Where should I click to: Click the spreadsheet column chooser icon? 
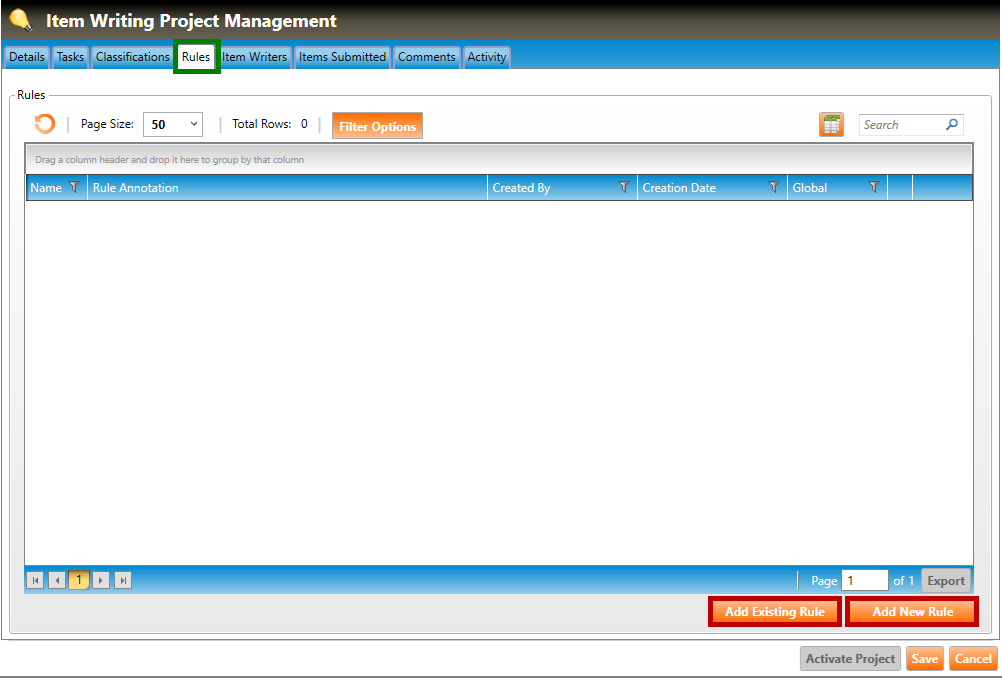[x=831, y=125]
